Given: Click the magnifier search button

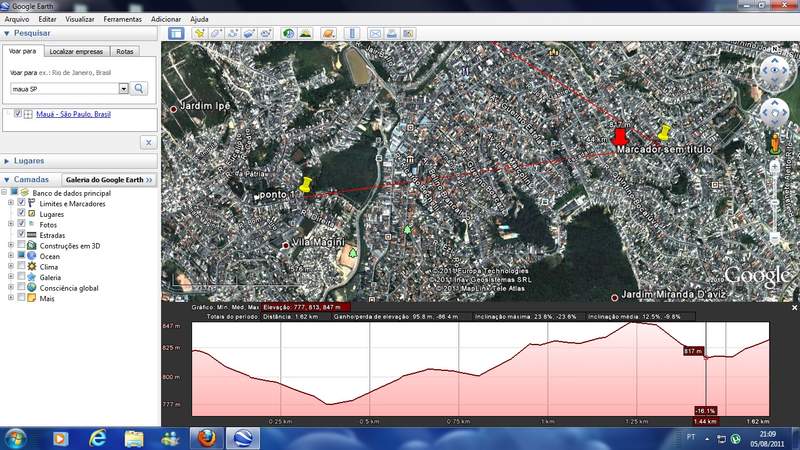Looking at the screenshot, I should point(139,88).
